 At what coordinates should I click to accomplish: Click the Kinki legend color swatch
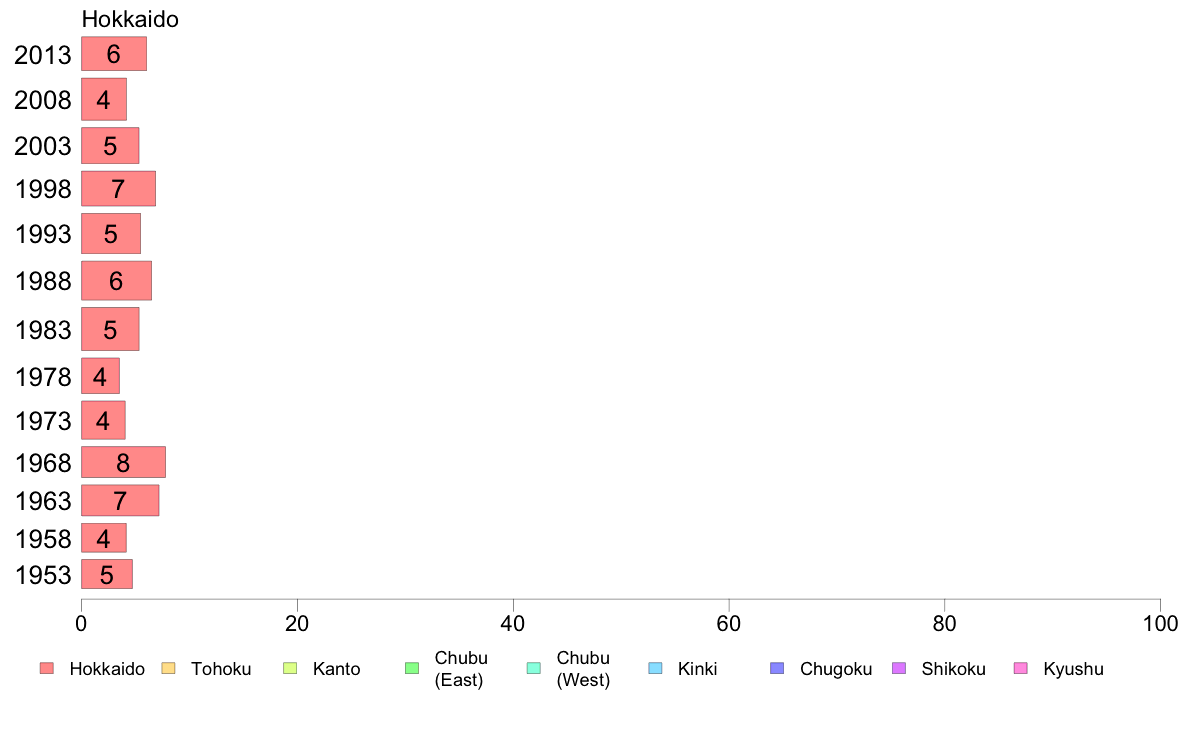point(655,668)
